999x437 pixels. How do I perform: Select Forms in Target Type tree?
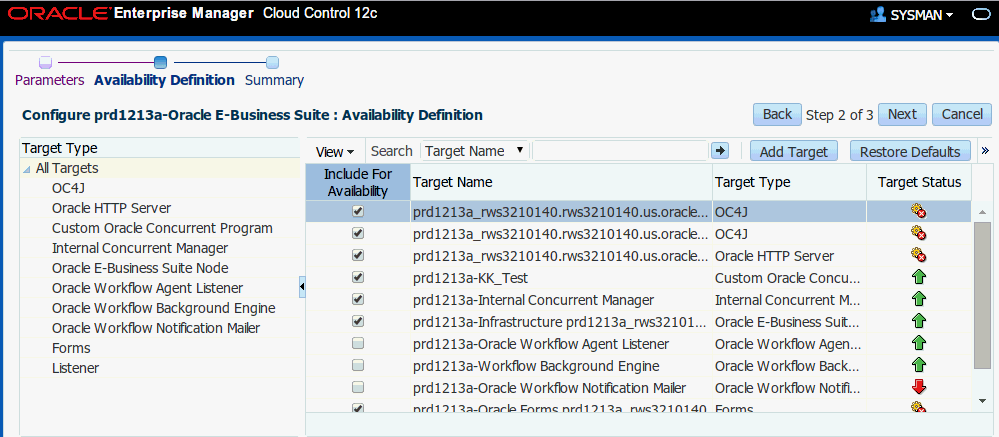(x=71, y=348)
